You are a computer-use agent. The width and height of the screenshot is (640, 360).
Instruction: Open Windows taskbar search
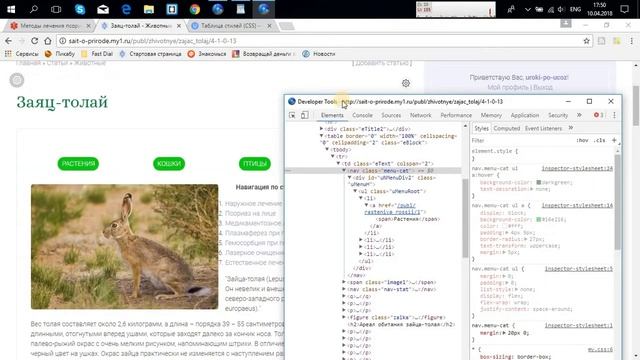pyautogui.click(x=34, y=9)
